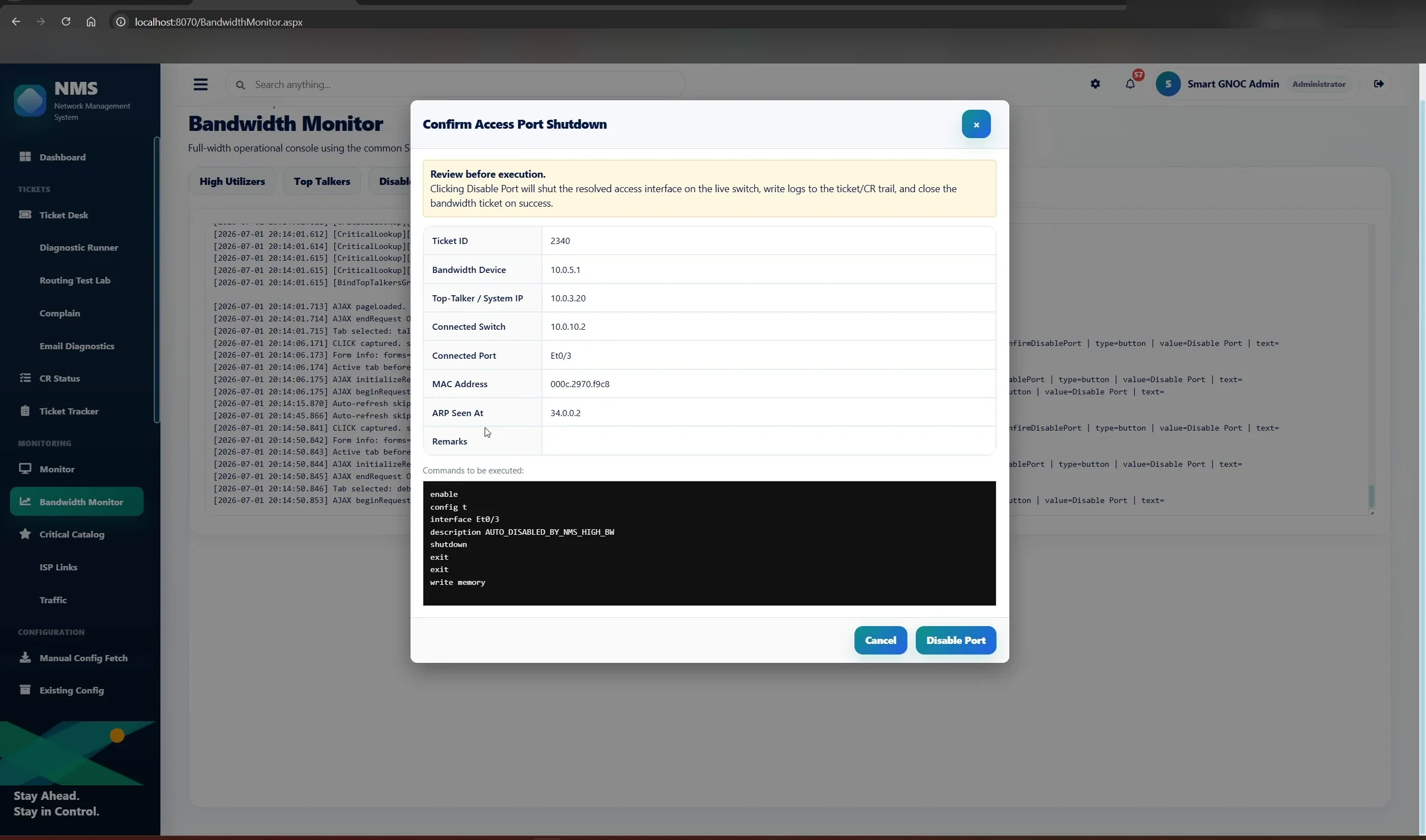
Task: Click the Disable Port button
Action: pyautogui.click(x=955, y=640)
